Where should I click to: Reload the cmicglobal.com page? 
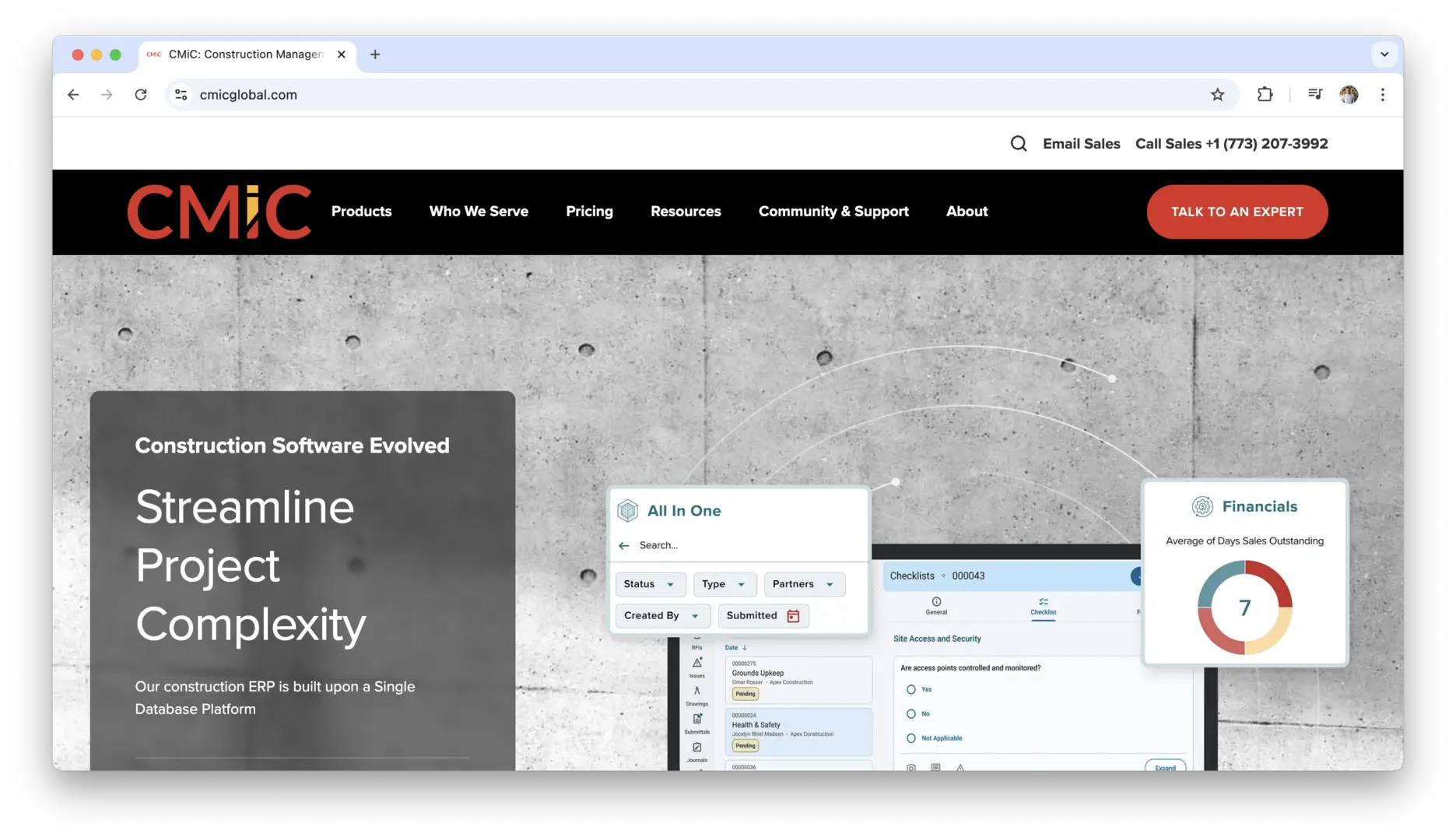(x=141, y=95)
